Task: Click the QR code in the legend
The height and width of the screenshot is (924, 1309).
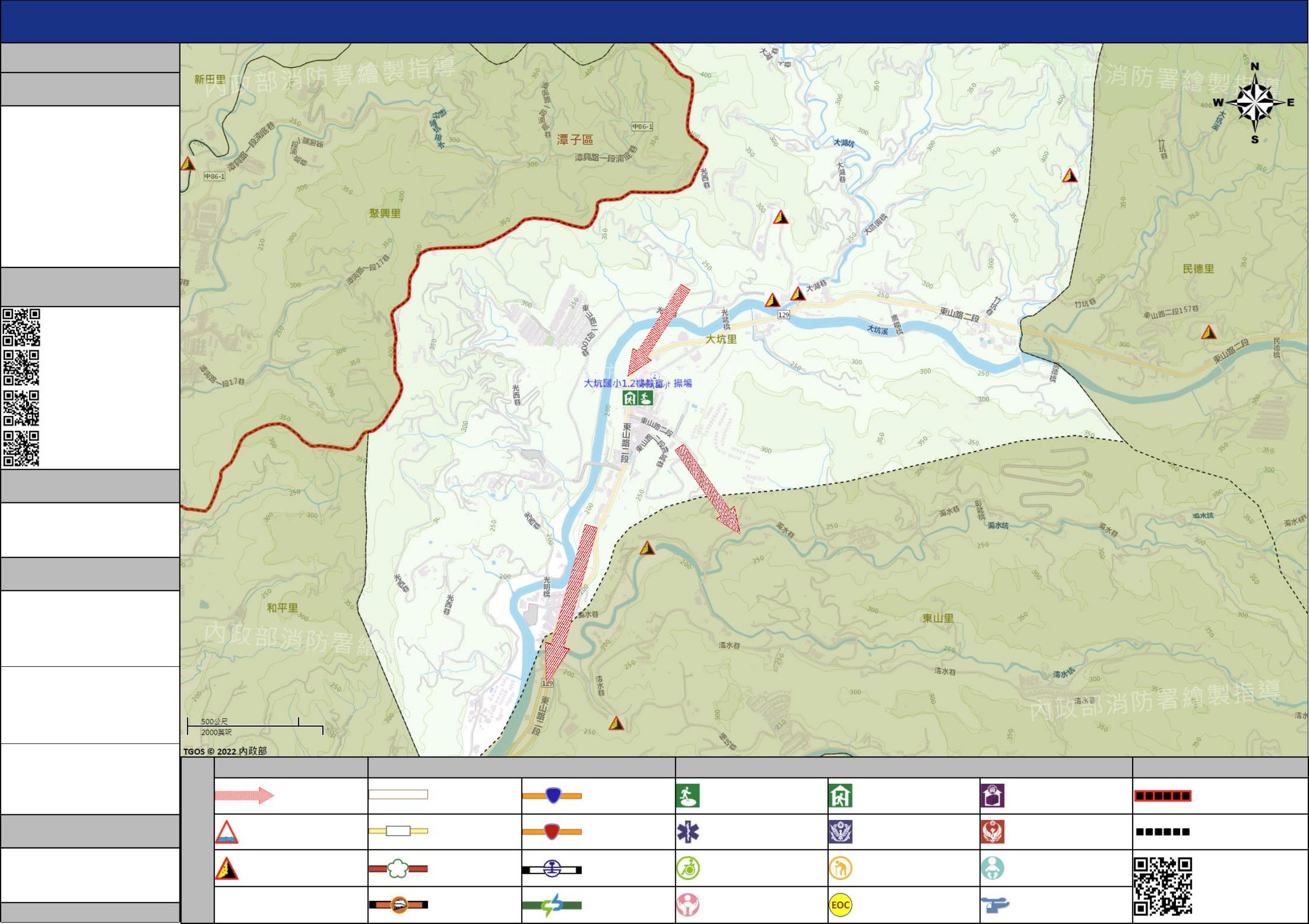Action: [x=1163, y=886]
